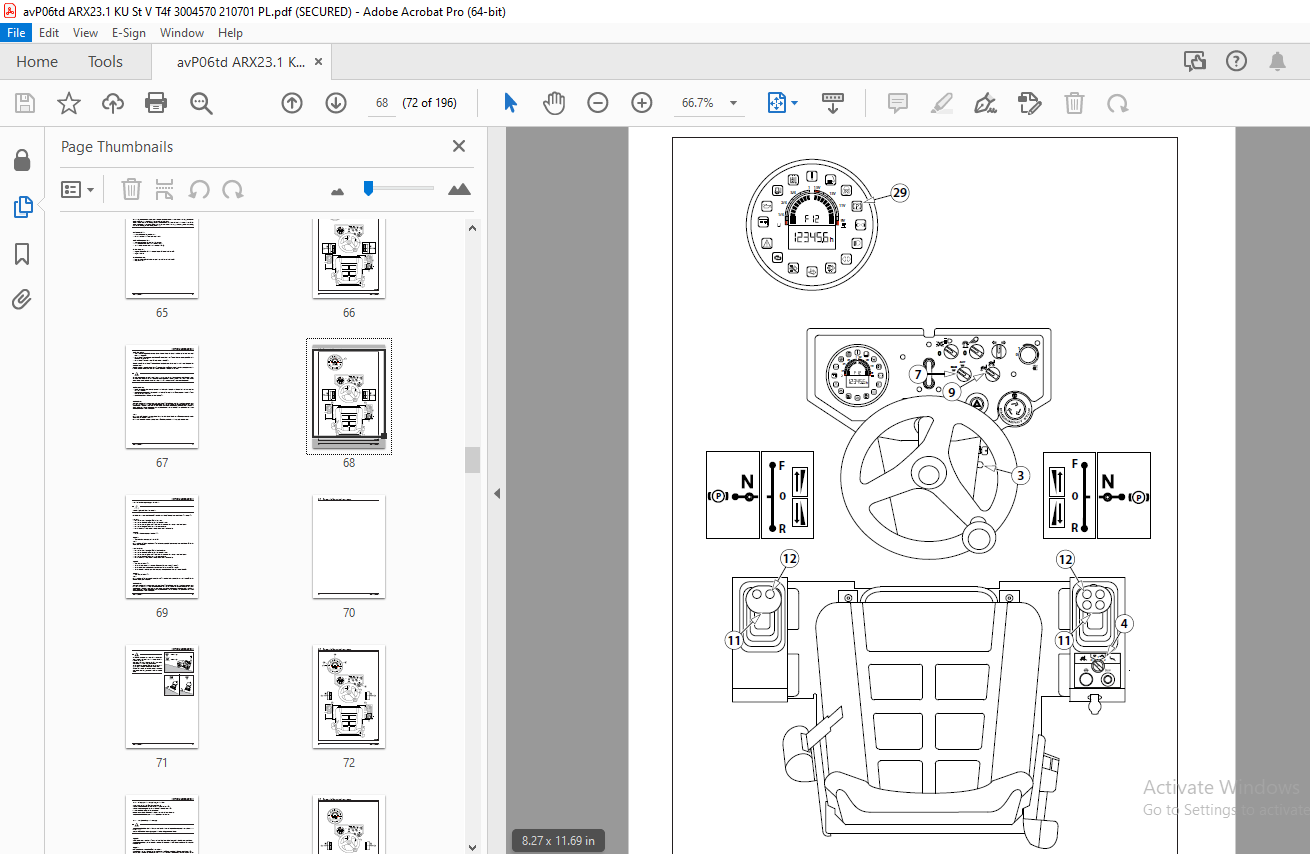Select blank page 70 thumbnail
The width and height of the screenshot is (1310, 854).
pyautogui.click(x=349, y=547)
